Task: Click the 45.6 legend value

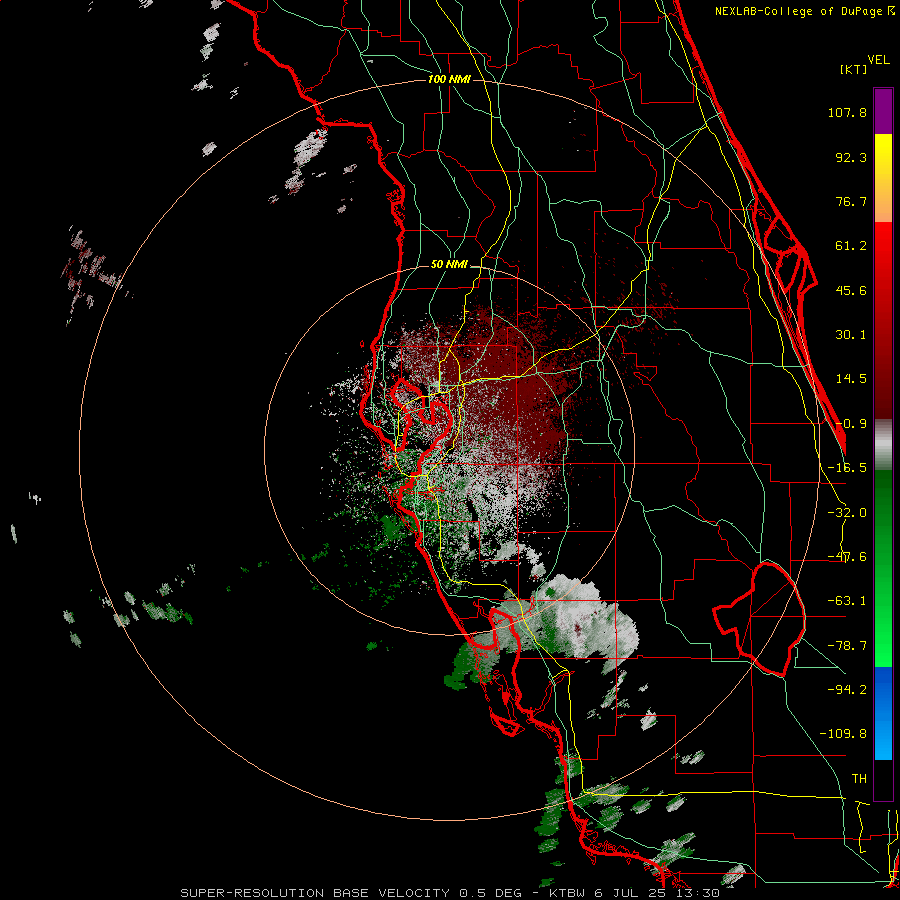Action: pyautogui.click(x=851, y=290)
